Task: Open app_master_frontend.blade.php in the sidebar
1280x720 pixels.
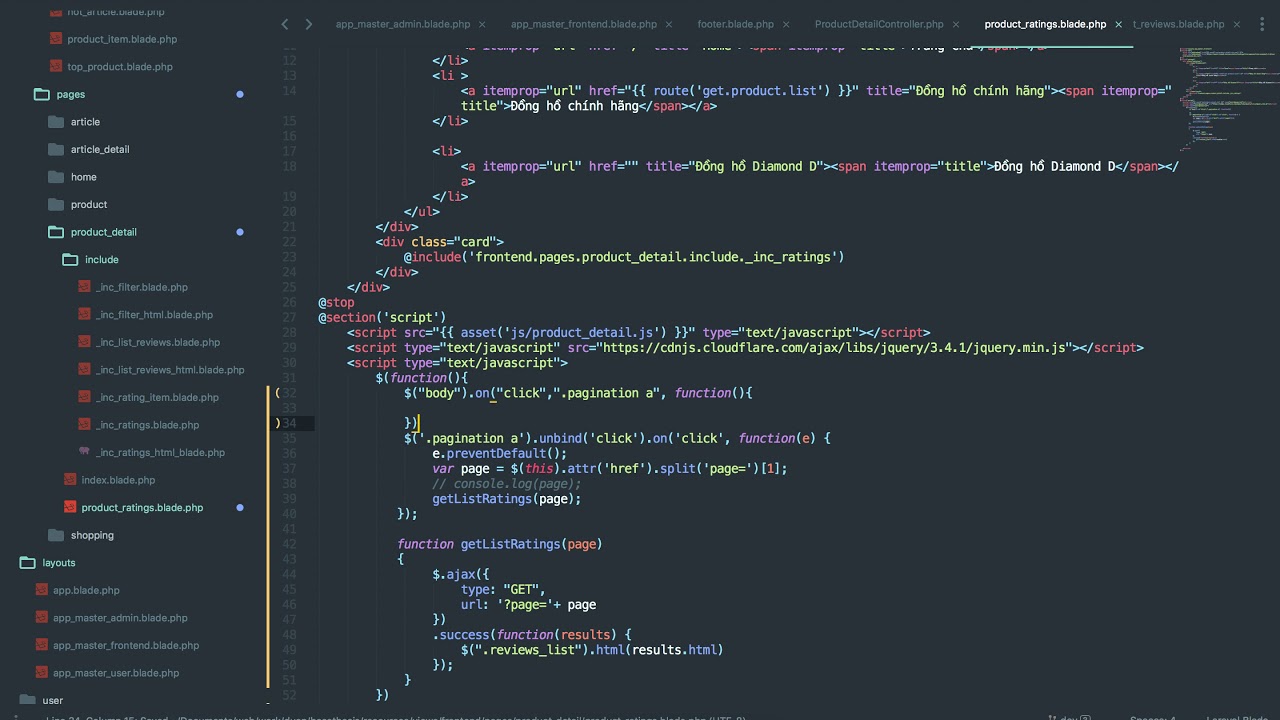Action: point(126,645)
